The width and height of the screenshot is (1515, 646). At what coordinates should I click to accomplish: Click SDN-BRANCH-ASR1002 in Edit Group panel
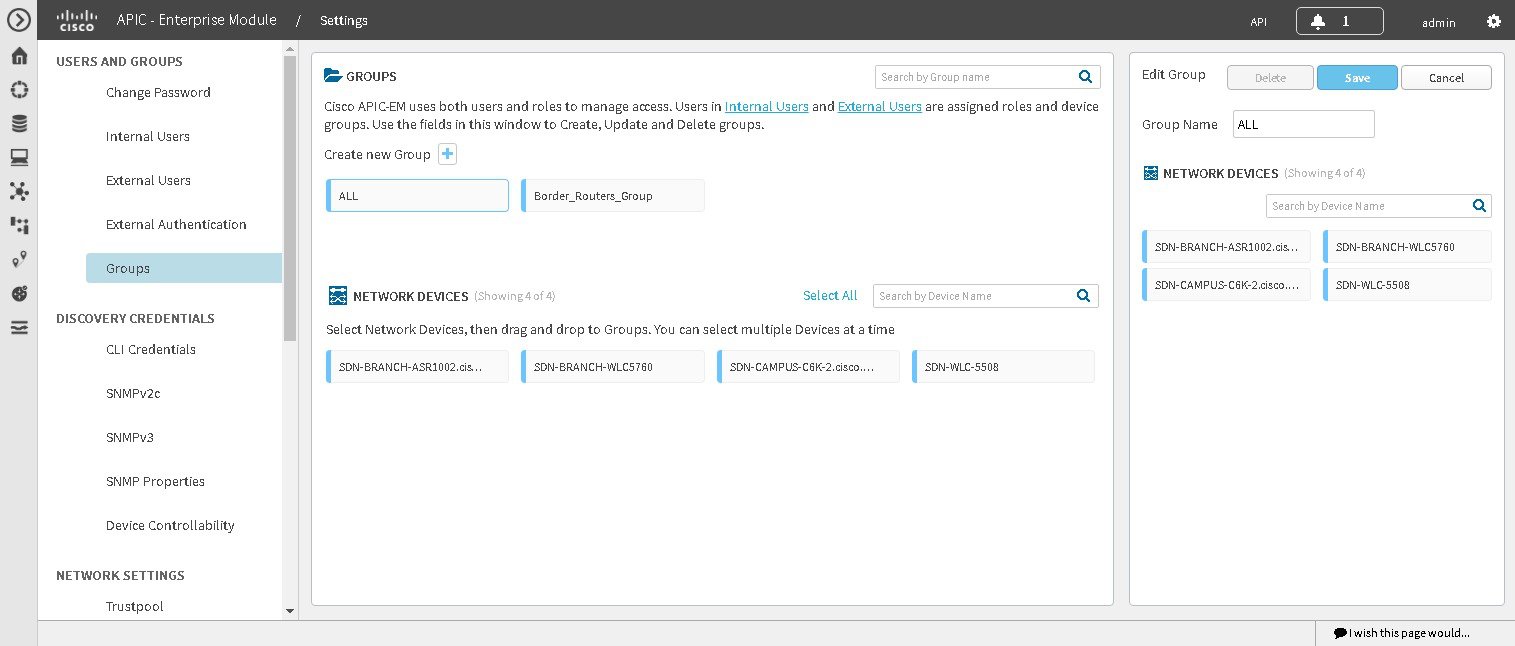pyautogui.click(x=1226, y=246)
